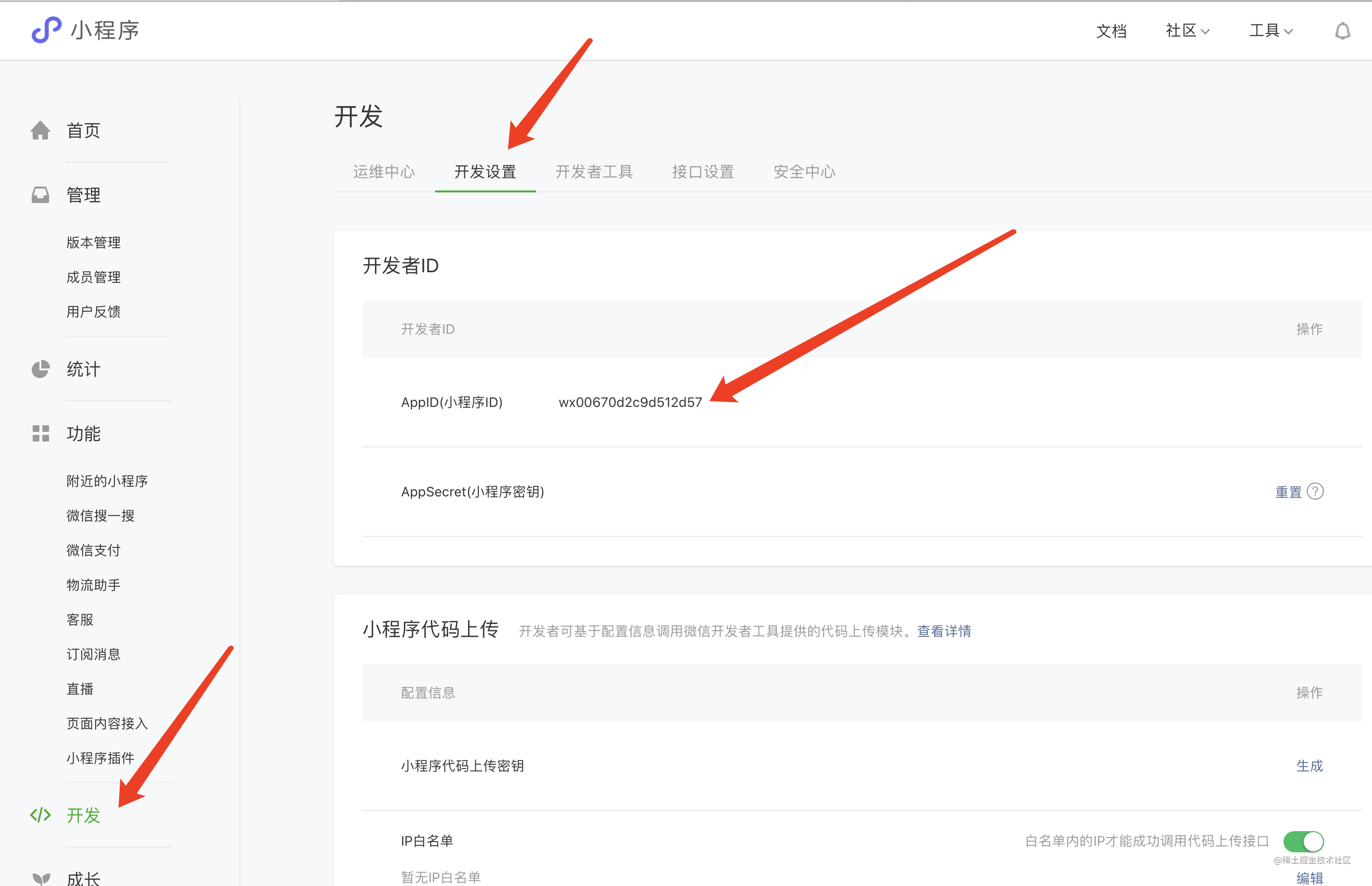Click the pie chart icon beside 统计
Image resolution: width=1372 pixels, height=886 pixels.
40,369
